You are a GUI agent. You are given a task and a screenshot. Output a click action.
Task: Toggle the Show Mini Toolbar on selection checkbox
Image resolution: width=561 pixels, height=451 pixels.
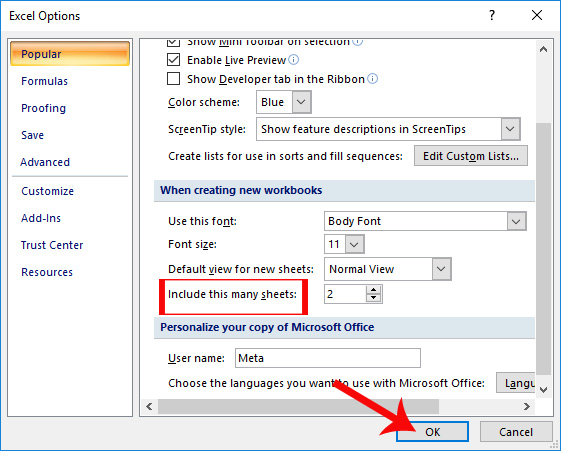tap(174, 43)
